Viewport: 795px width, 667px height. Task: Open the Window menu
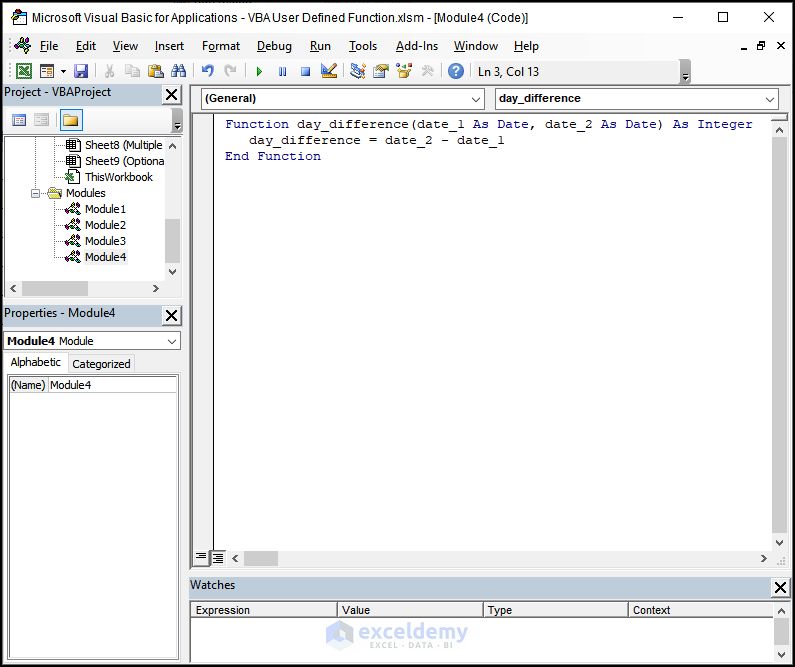click(x=476, y=46)
